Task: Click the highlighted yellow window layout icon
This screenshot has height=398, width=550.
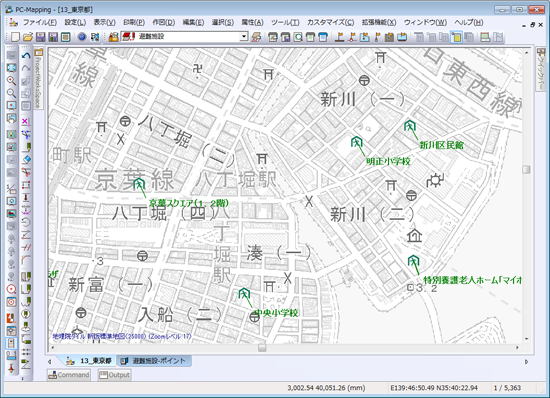Action: pos(456,37)
